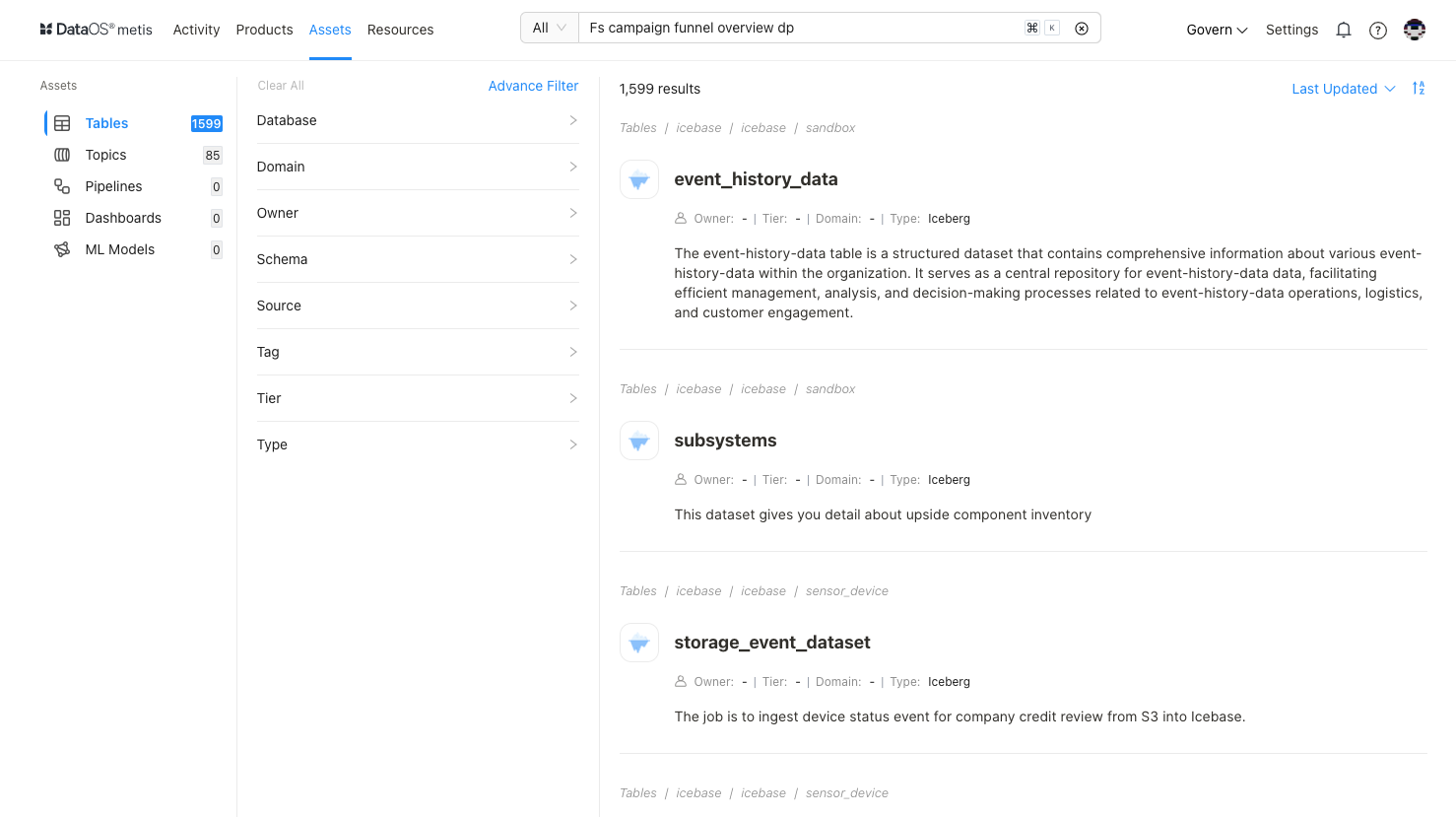The height and width of the screenshot is (817, 1456).
Task: Clear the search text with the X icon
Action: point(1082,29)
